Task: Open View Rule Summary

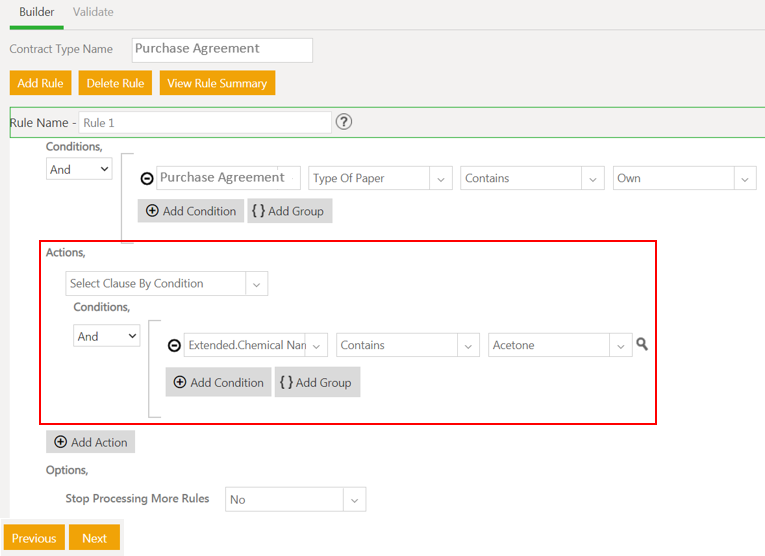Action: tap(217, 83)
